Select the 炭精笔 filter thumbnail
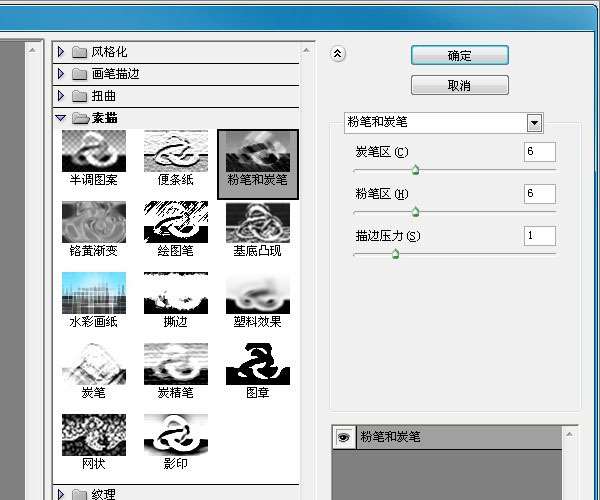 pyautogui.click(x=176, y=364)
